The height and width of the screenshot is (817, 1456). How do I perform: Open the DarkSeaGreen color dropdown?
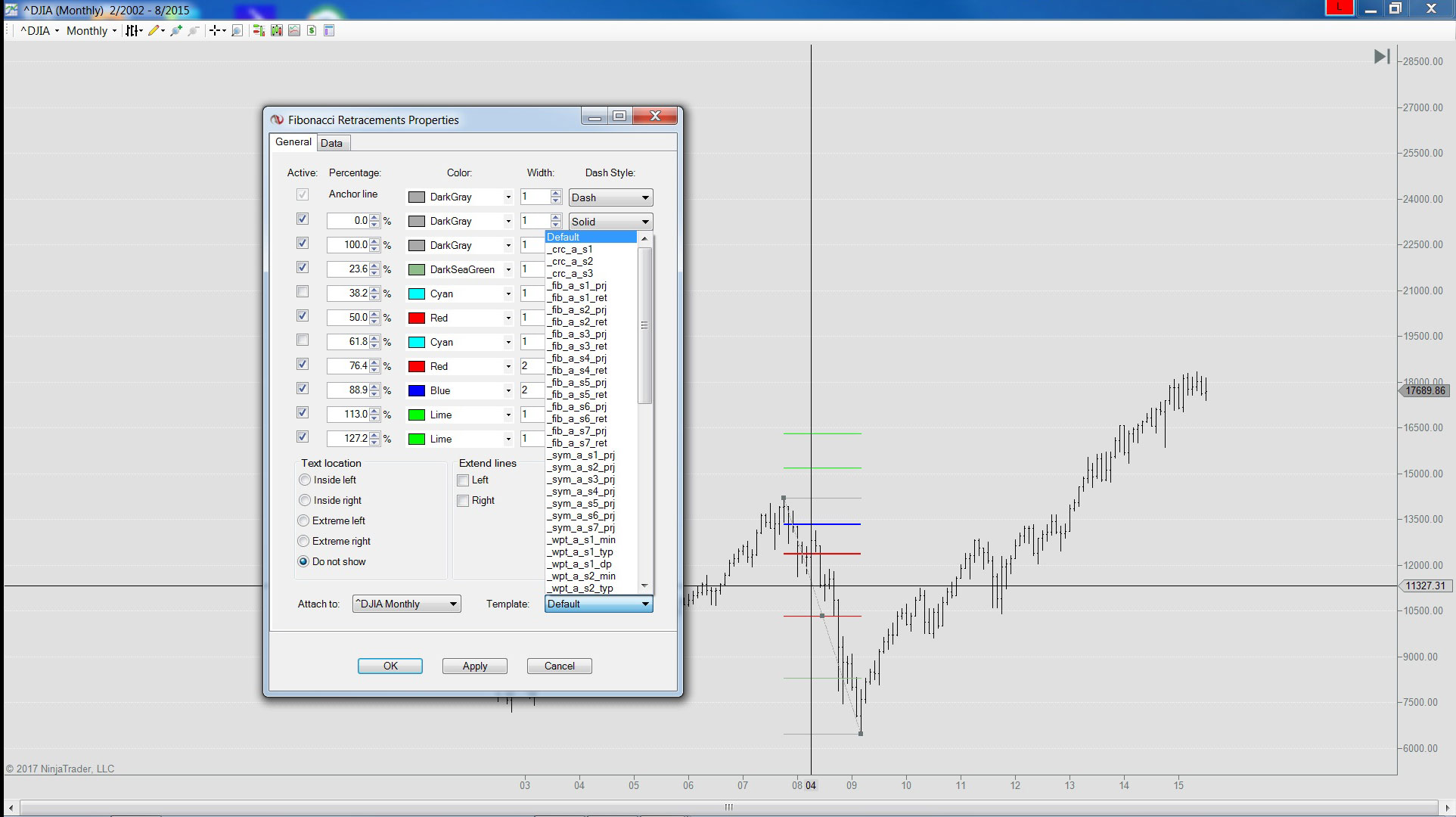(508, 269)
